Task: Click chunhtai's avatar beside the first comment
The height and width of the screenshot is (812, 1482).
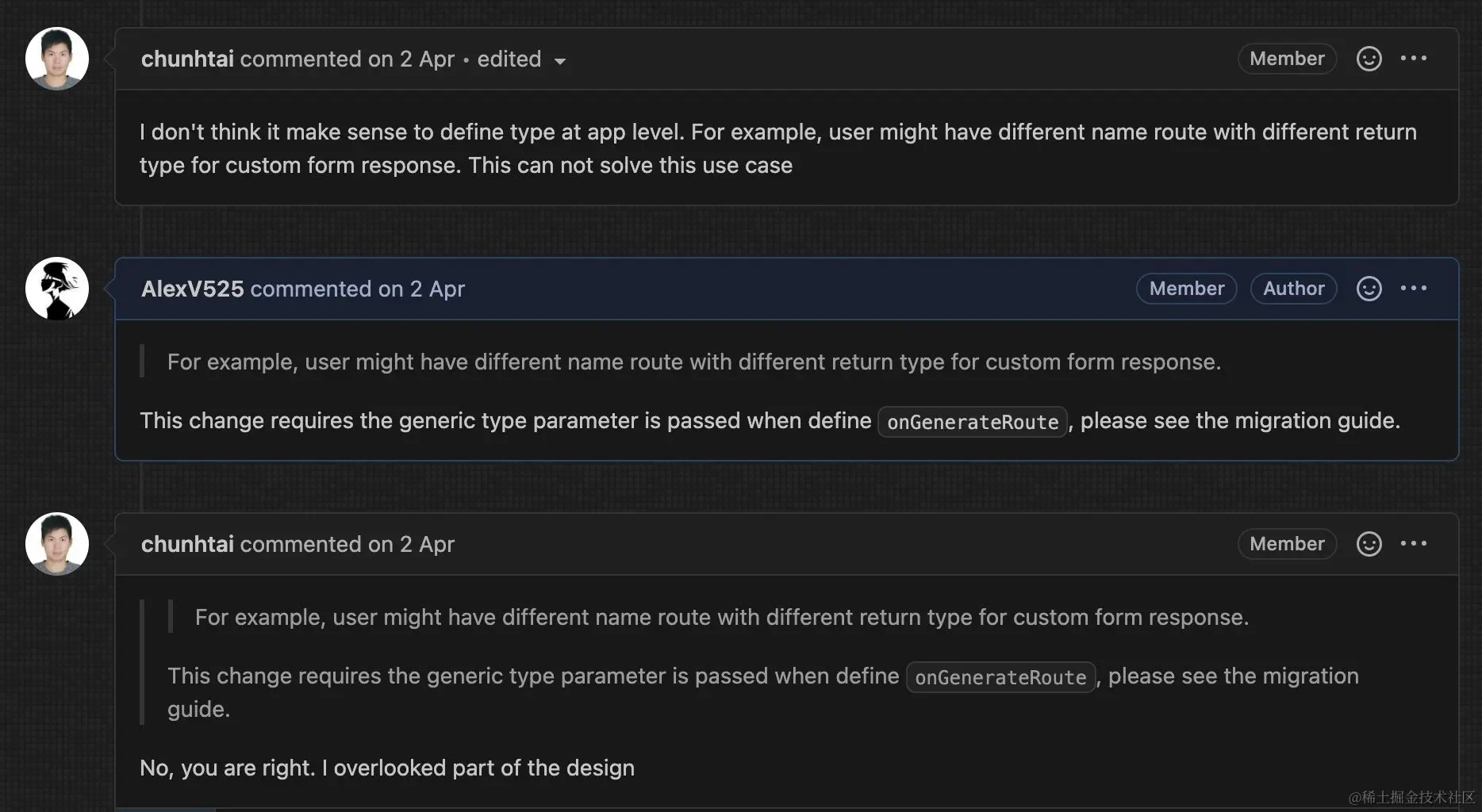Action: click(57, 59)
